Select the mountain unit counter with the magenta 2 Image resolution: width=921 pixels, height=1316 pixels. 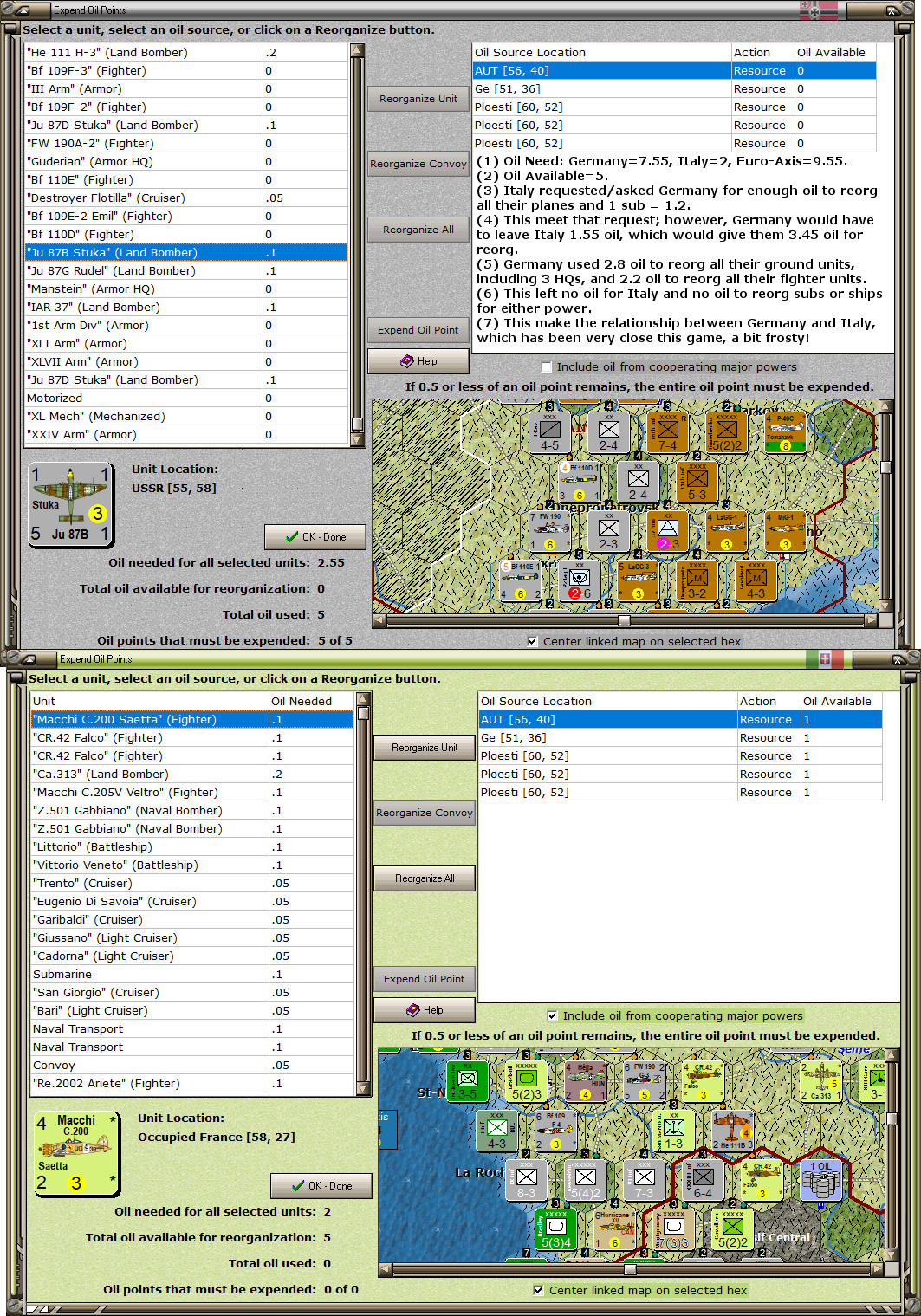[x=668, y=531]
